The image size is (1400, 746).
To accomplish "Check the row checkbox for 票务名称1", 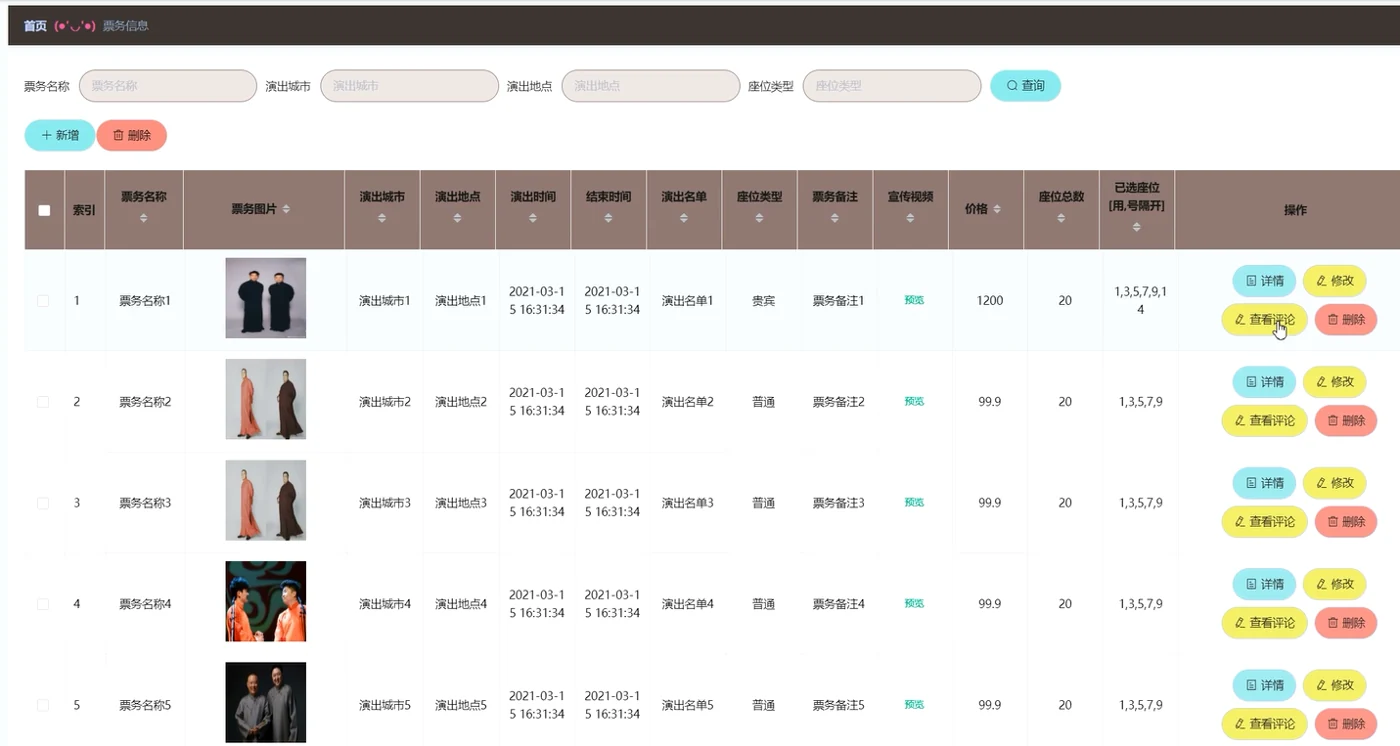I will (43, 301).
